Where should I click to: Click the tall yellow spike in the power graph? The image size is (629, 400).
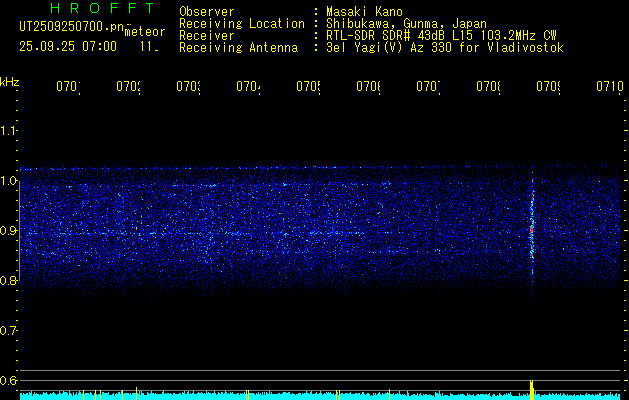(x=532, y=390)
